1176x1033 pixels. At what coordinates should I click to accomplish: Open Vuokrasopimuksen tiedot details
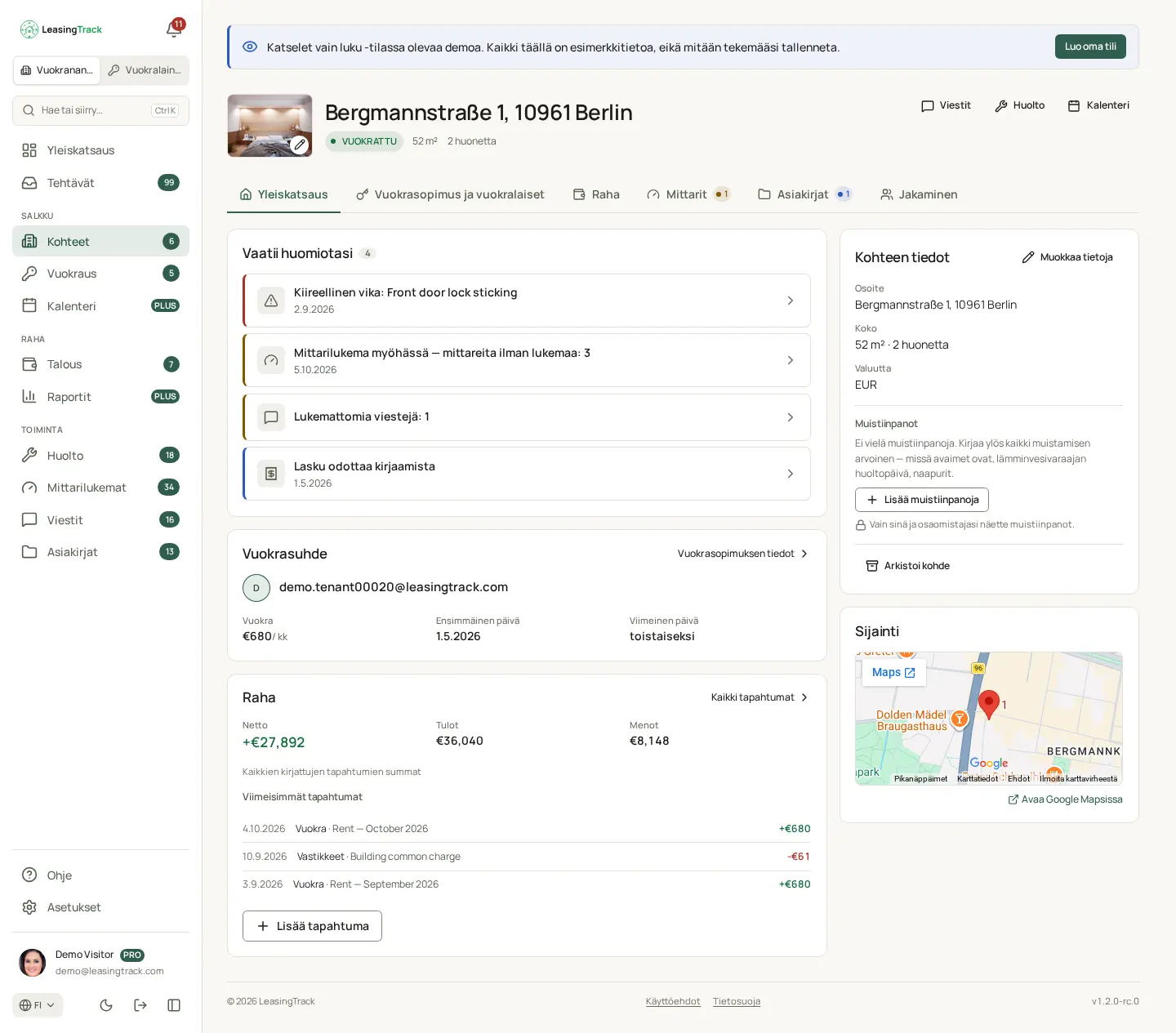click(x=743, y=554)
